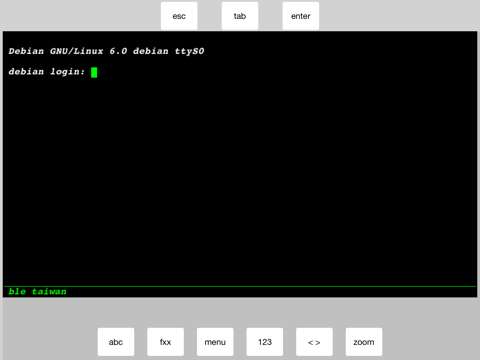Screen dimensions: 480x360
Task: Click the green cursor at debian login prompt
Action: pyautogui.click(x=94, y=72)
